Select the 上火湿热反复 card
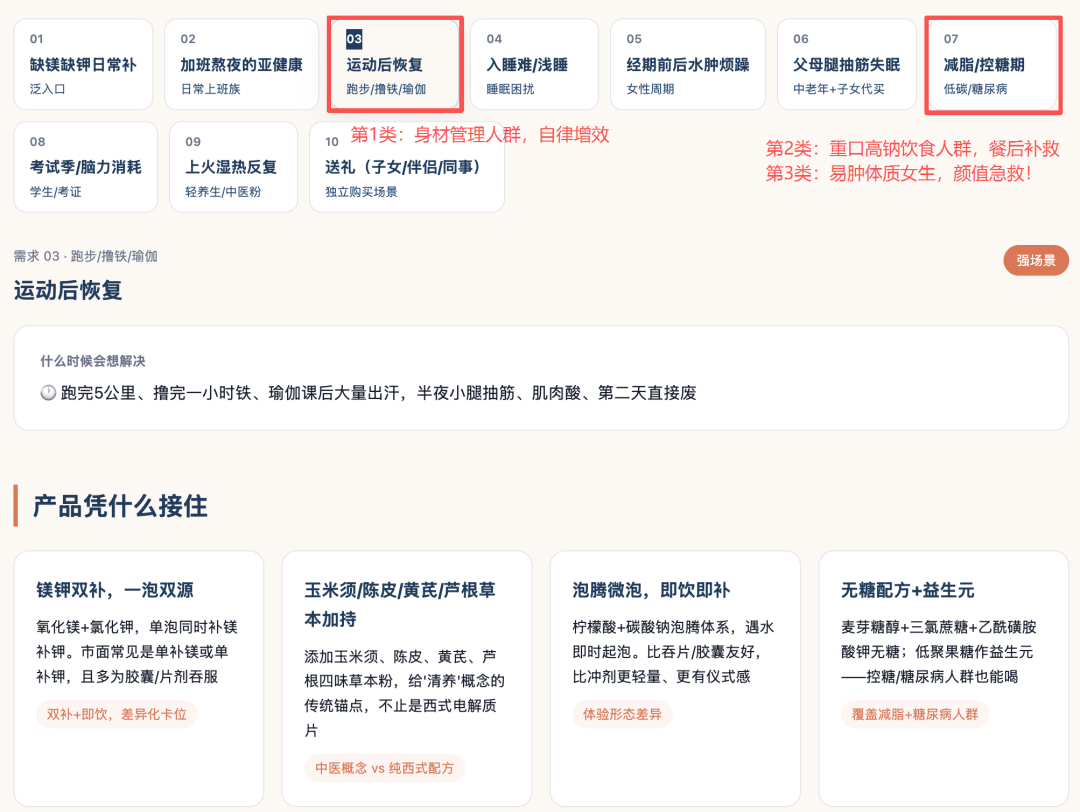This screenshot has width=1080, height=812. coord(233,167)
